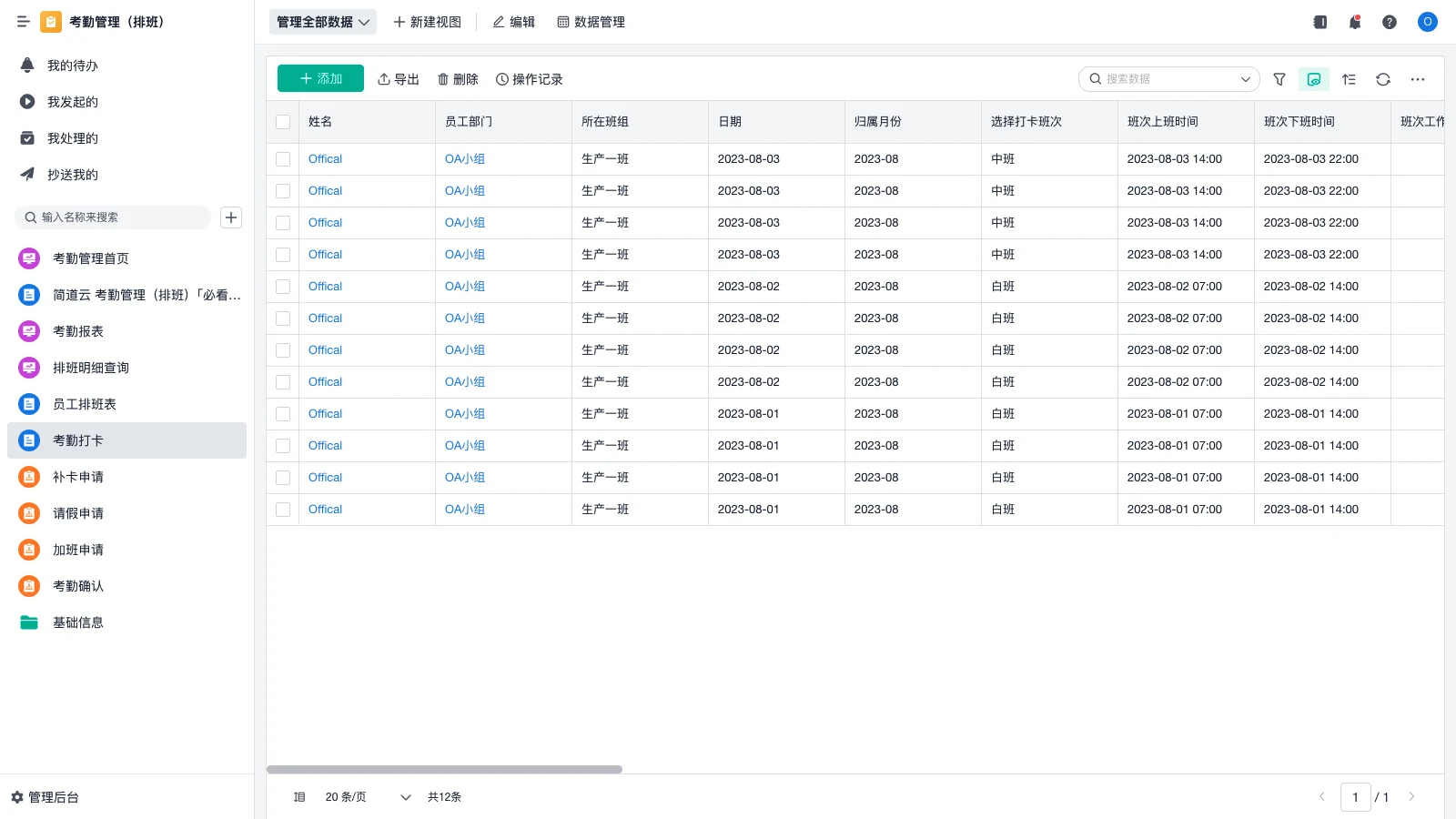Open the more options ellipsis menu
The width and height of the screenshot is (1456, 819).
point(1417,79)
